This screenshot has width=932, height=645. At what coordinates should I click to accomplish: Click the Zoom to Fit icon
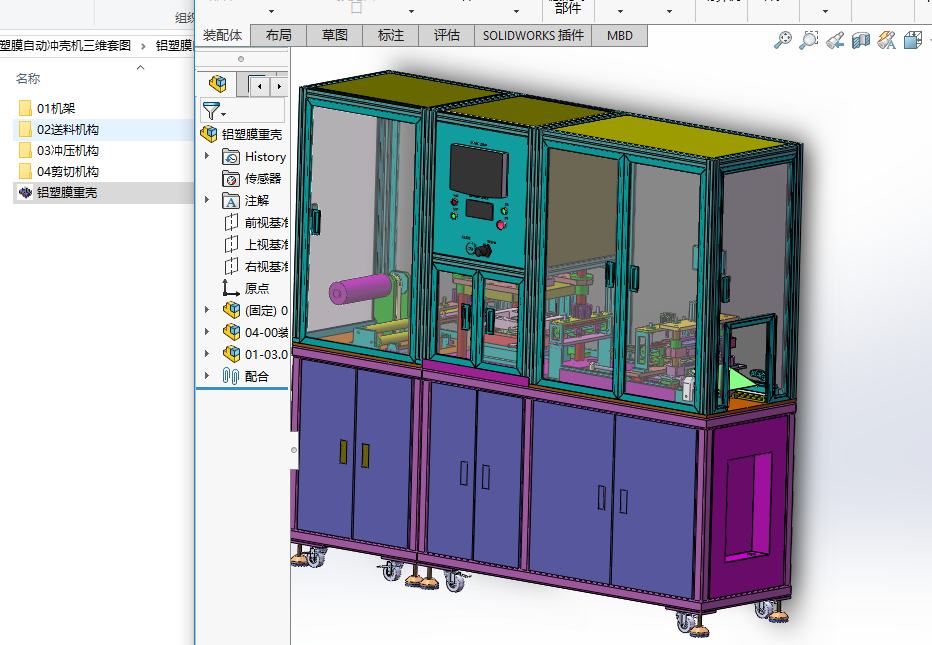pyautogui.click(x=783, y=40)
